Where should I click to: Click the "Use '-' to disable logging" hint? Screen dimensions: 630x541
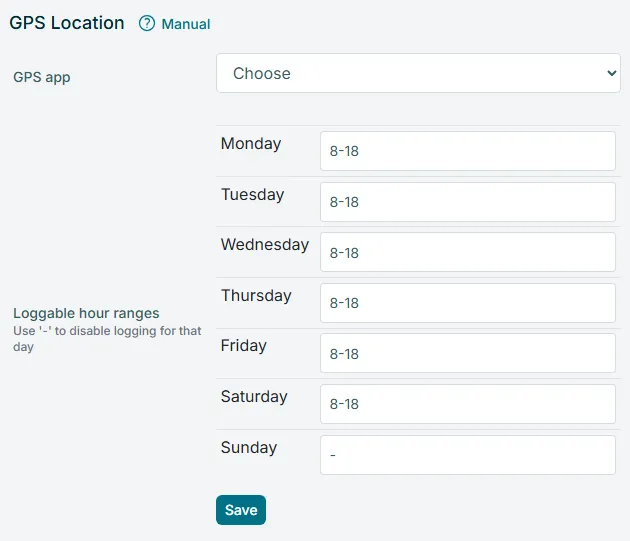point(107,339)
